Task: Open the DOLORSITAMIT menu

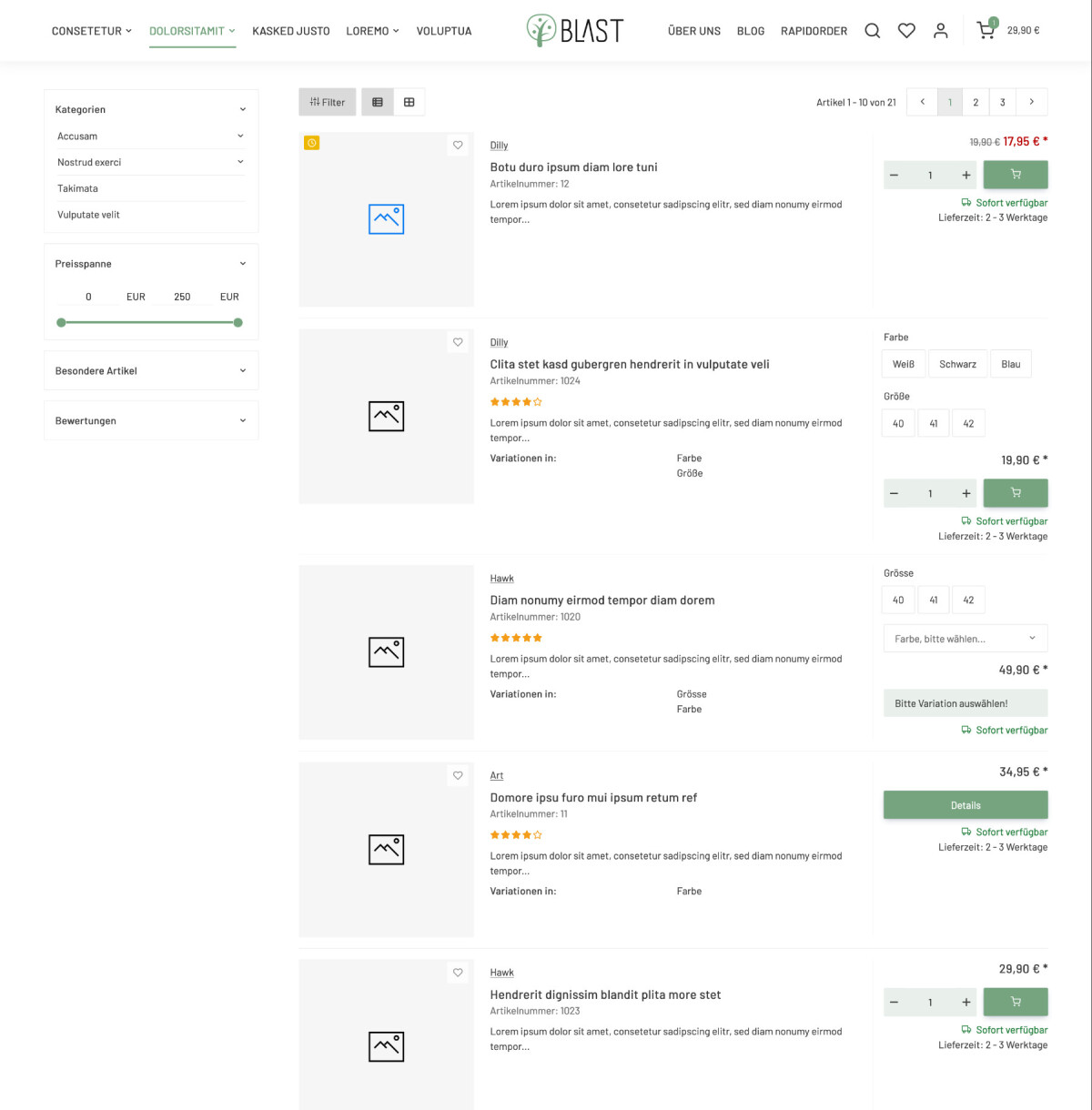Action: pyautogui.click(x=192, y=31)
